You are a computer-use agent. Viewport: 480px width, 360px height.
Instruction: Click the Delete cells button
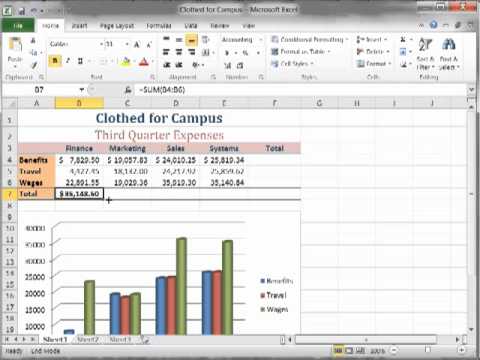click(x=373, y=52)
